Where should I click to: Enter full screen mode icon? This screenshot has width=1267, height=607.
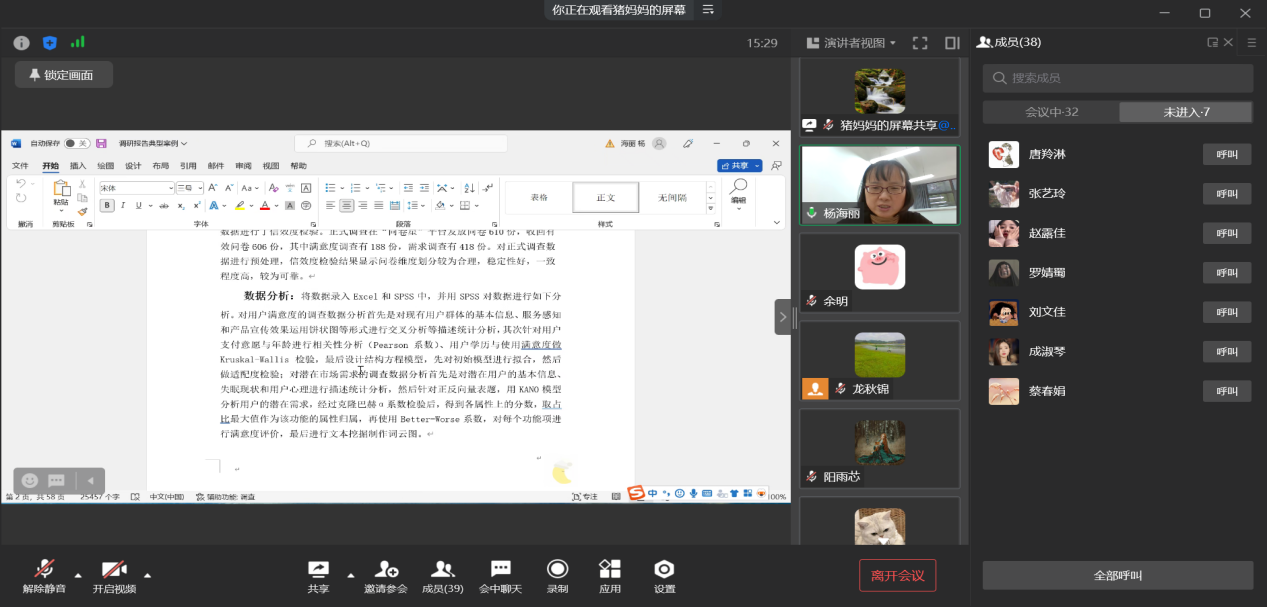click(x=921, y=43)
